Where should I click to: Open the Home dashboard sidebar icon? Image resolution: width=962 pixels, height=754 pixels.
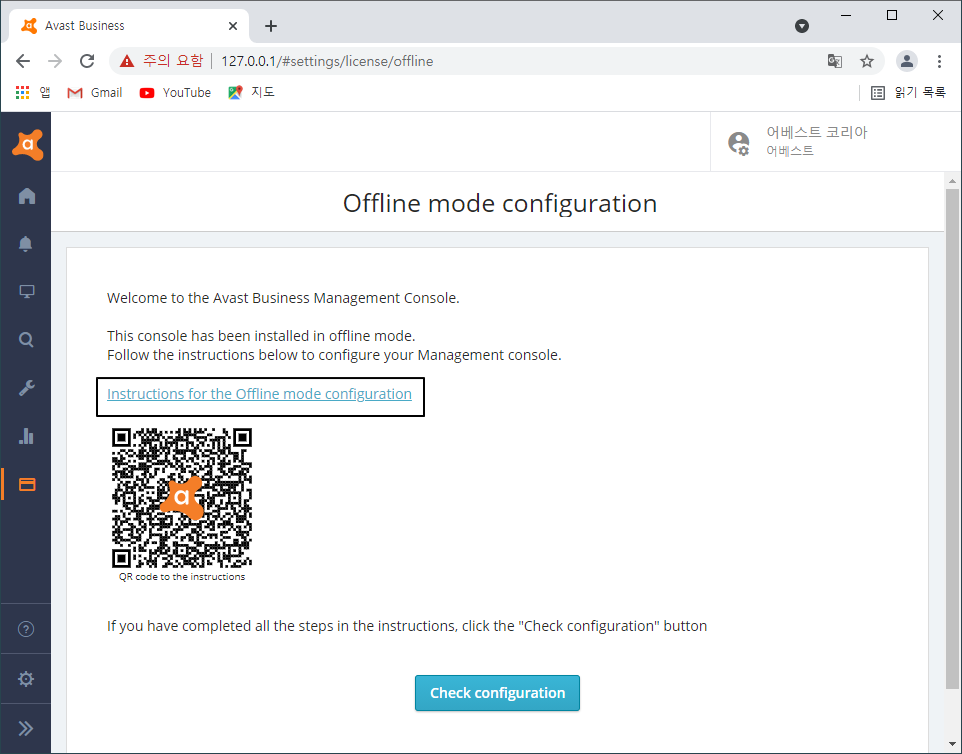click(26, 196)
